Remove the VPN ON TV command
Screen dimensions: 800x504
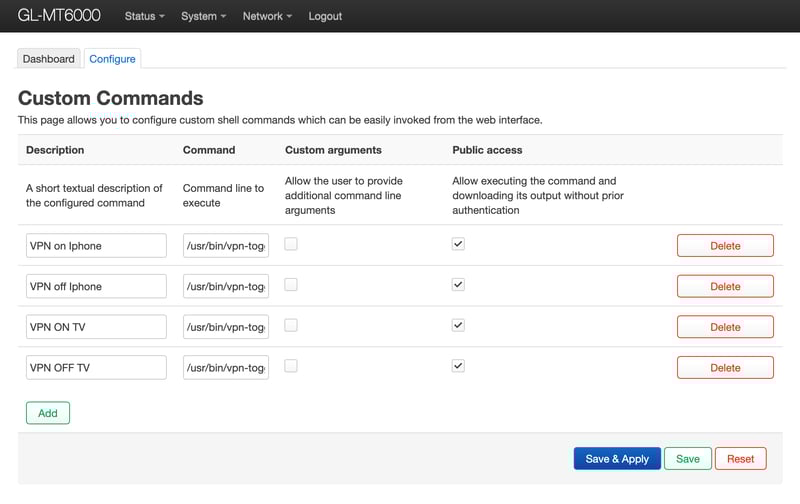point(725,327)
